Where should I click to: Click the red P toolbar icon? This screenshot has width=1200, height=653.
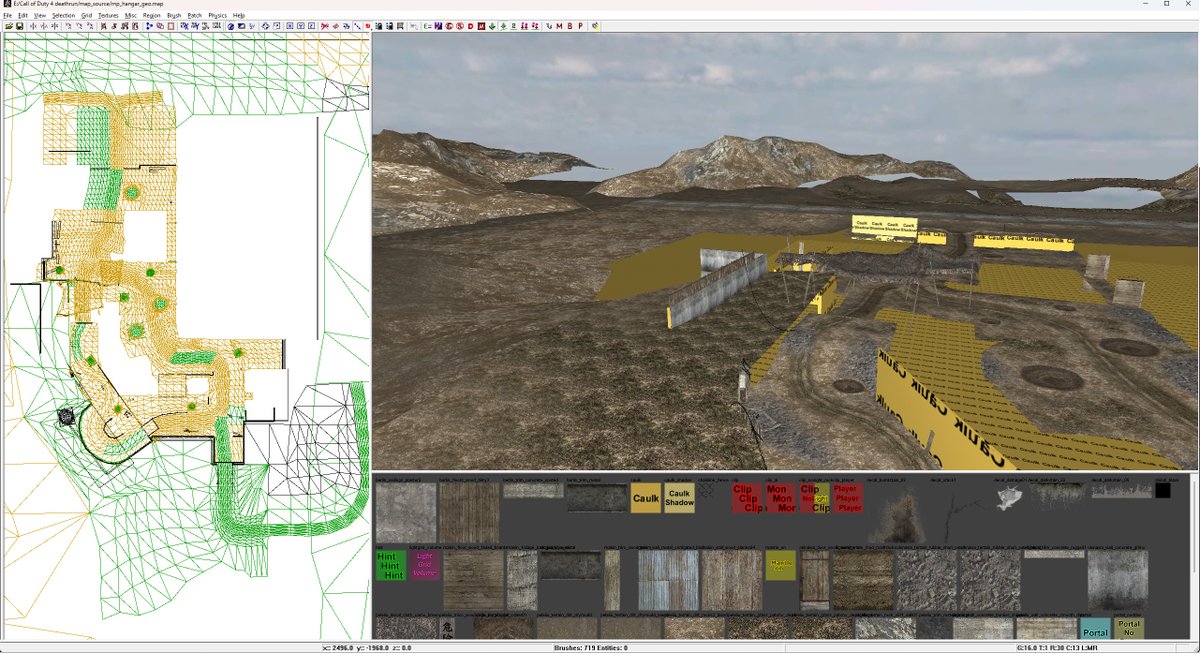point(580,26)
